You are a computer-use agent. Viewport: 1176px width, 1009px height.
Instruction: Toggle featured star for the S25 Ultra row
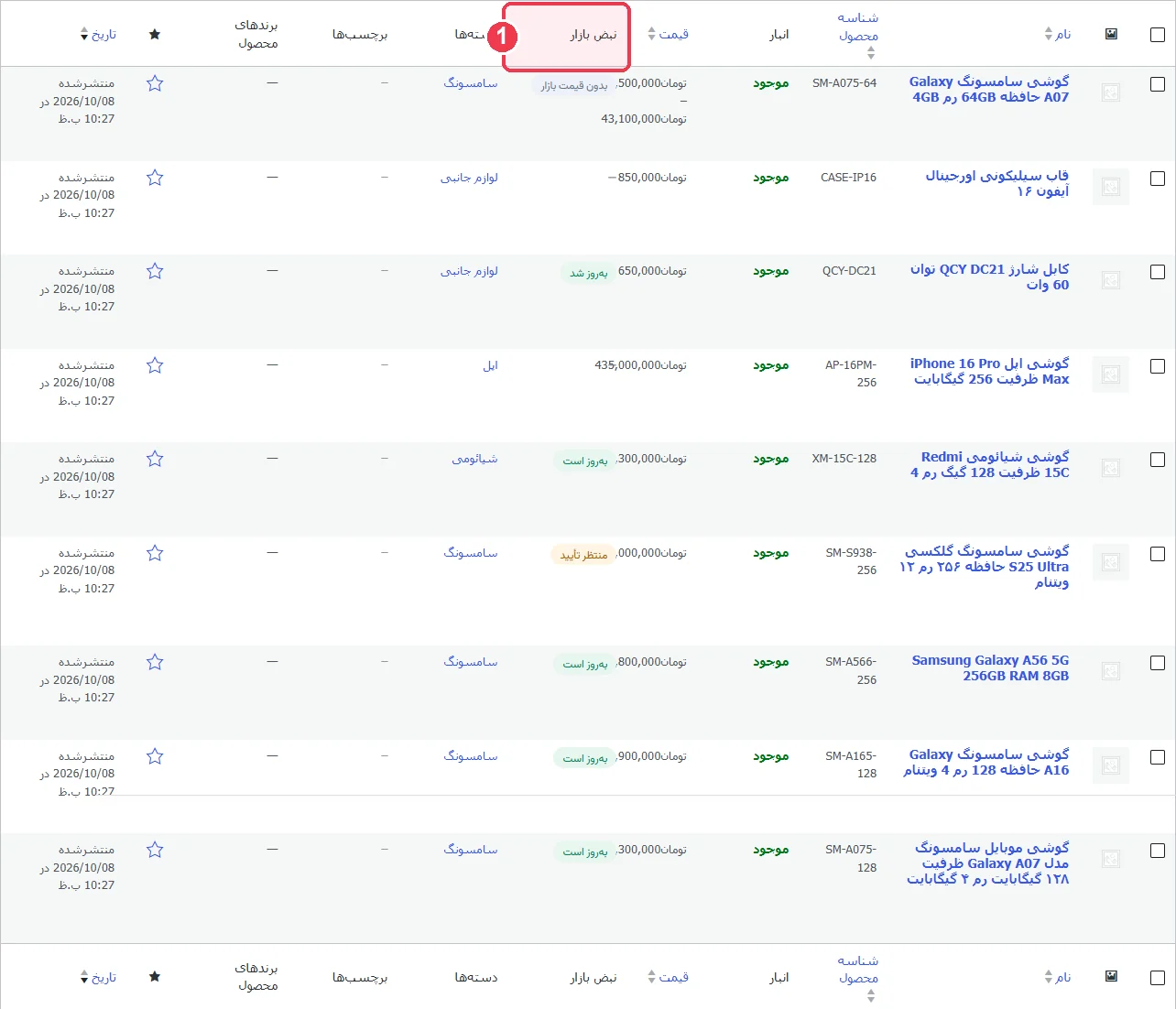click(155, 553)
